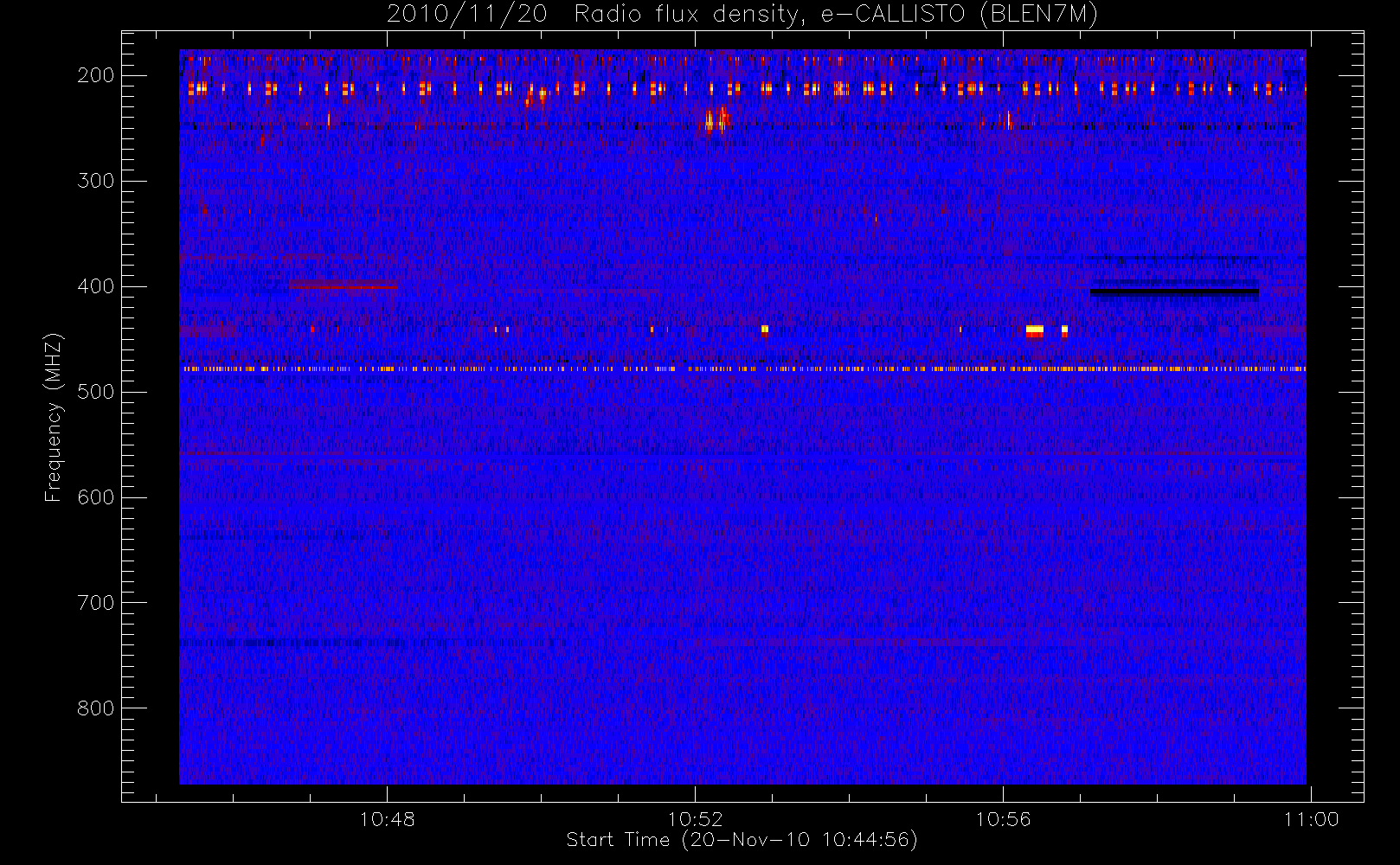
Task: Click the continuous yellow emission line near 480 MHz
Action: click(x=742, y=368)
